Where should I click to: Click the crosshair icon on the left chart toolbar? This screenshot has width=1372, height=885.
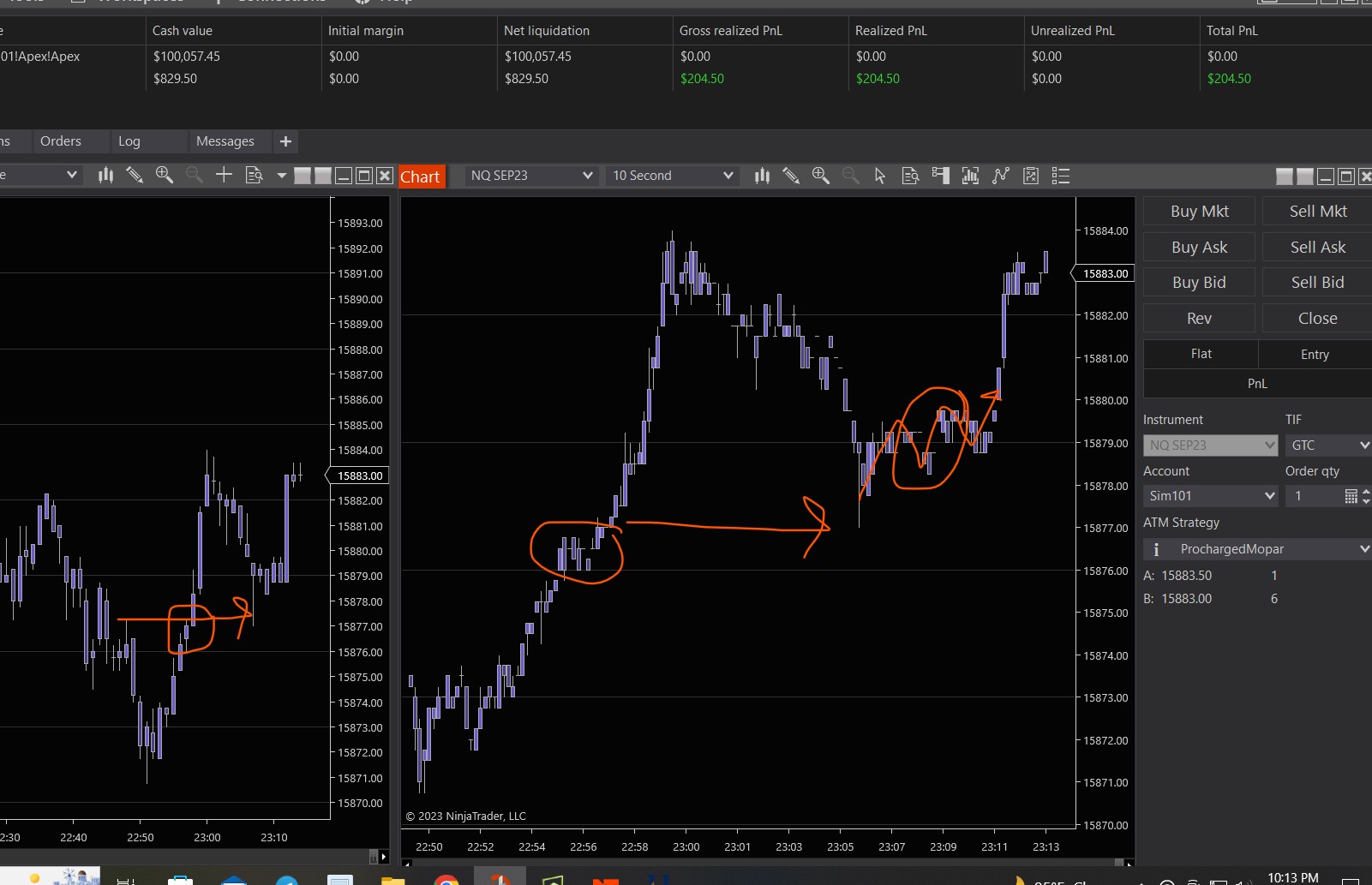pos(224,175)
